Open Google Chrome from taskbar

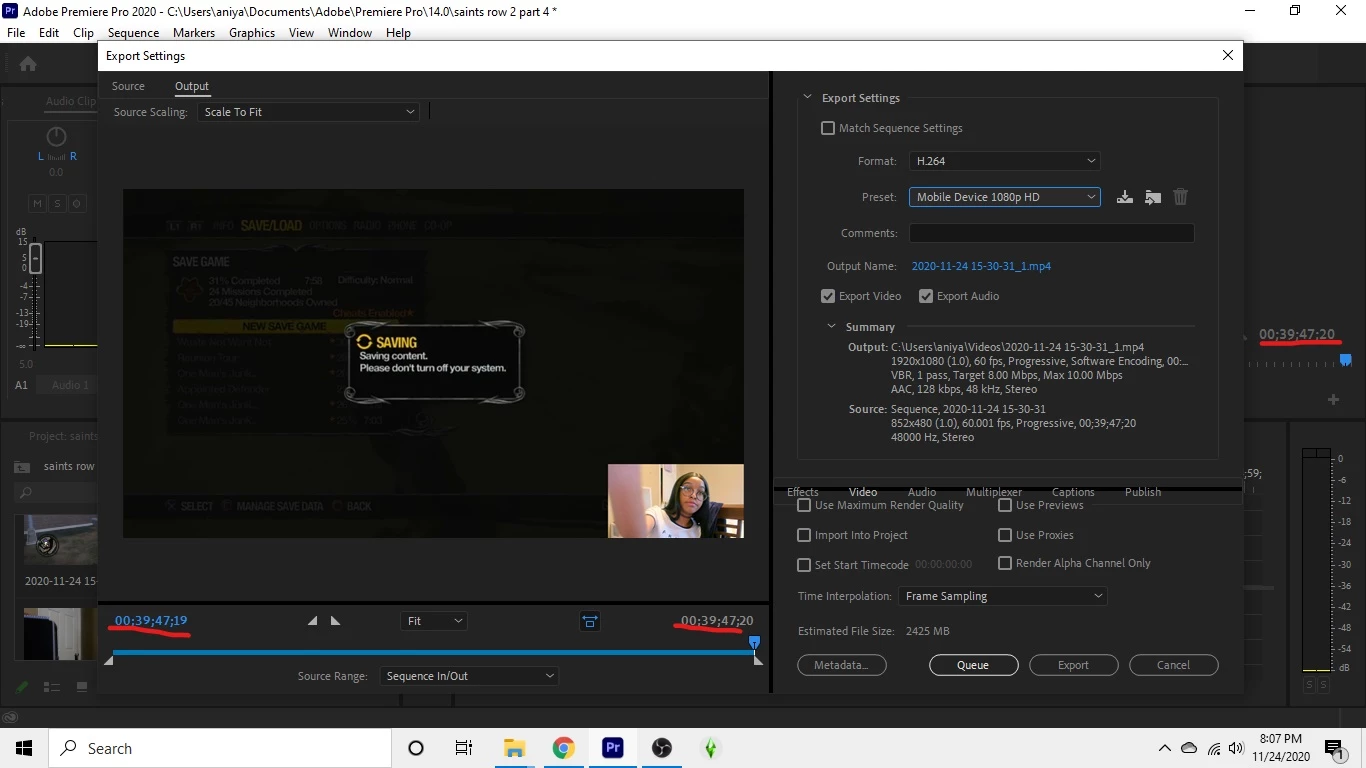point(563,748)
